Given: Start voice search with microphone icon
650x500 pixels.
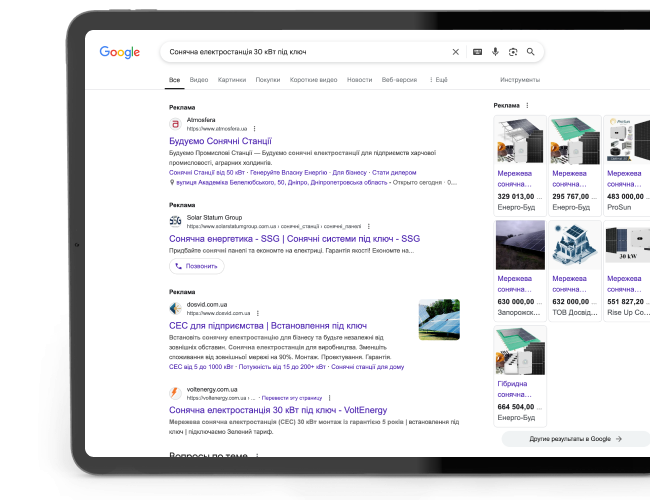Looking at the screenshot, I should point(495,52).
